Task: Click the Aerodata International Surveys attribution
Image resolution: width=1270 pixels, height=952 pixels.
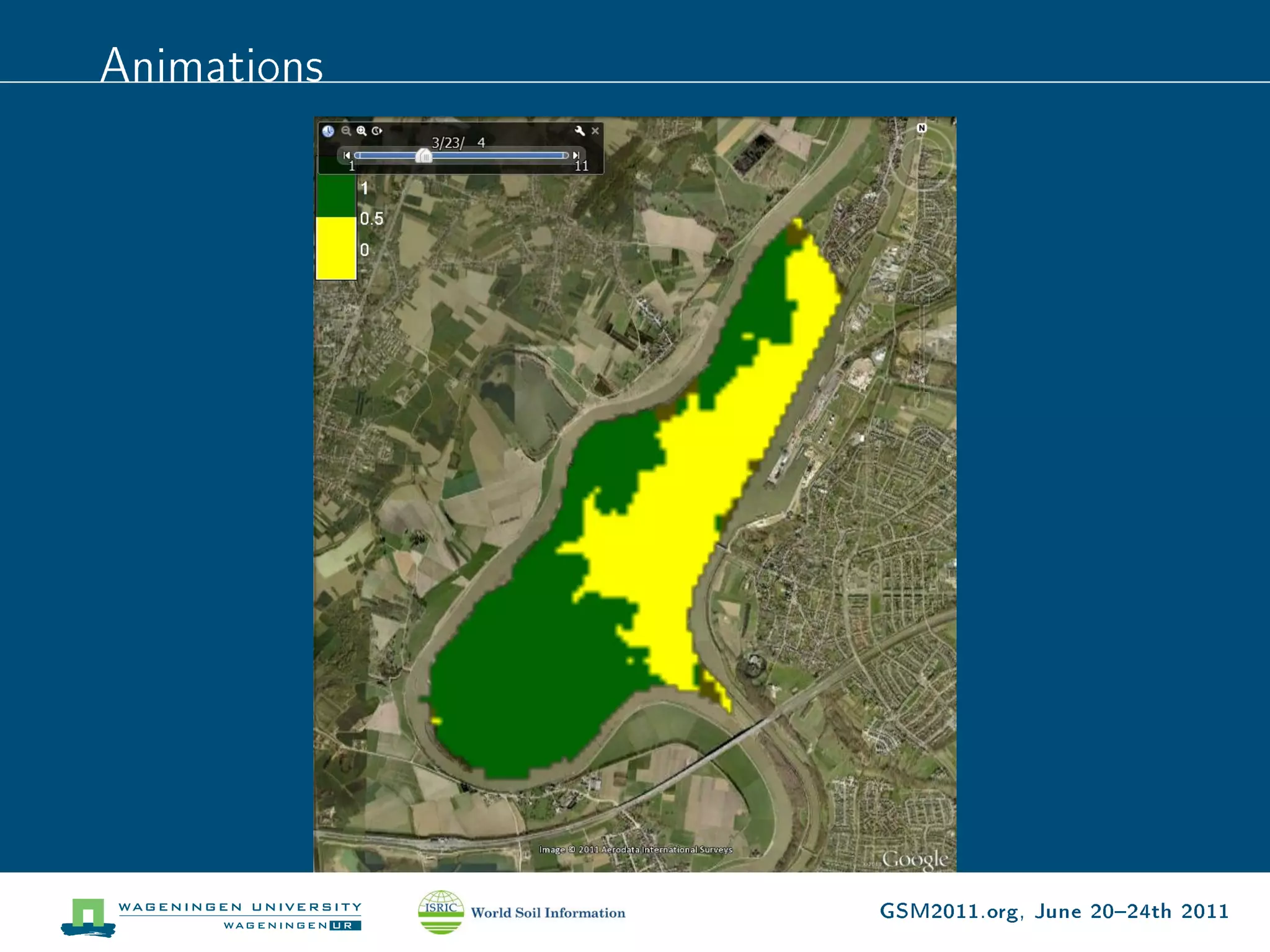Action: (636, 850)
